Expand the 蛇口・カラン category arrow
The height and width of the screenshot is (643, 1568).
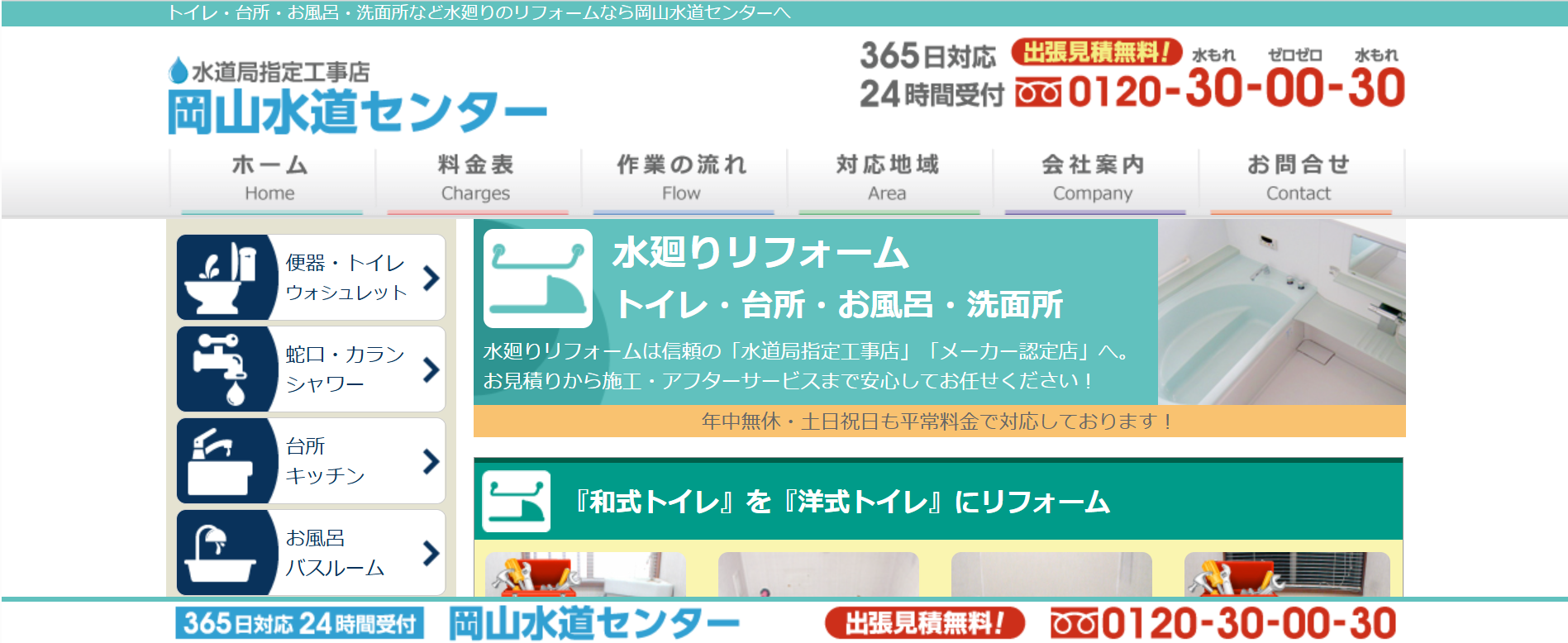[x=431, y=369]
